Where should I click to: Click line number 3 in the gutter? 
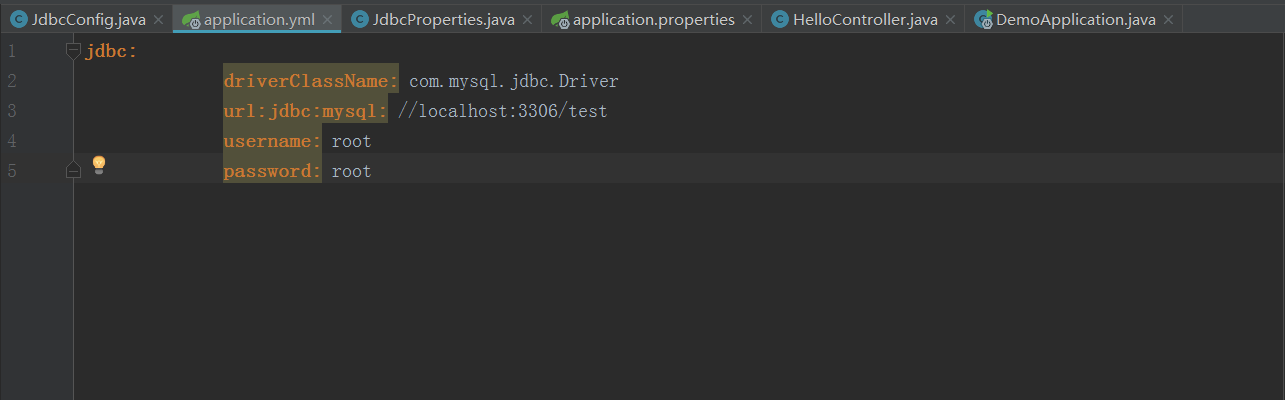10,111
